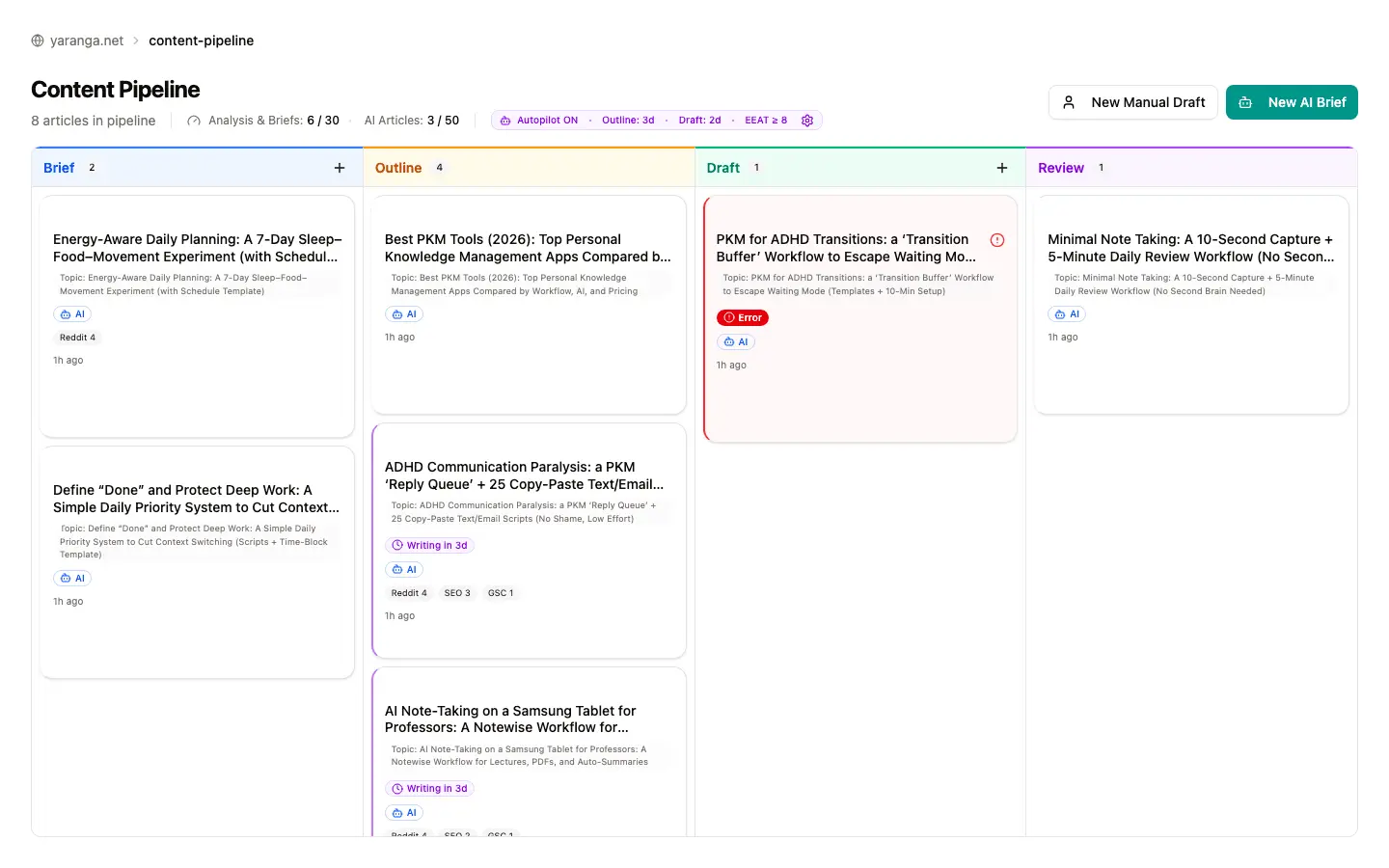Image resolution: width=1389 pixels, height=868 pixels.
Task: Add a card with the Brief column plus
Action: [340, 168]
